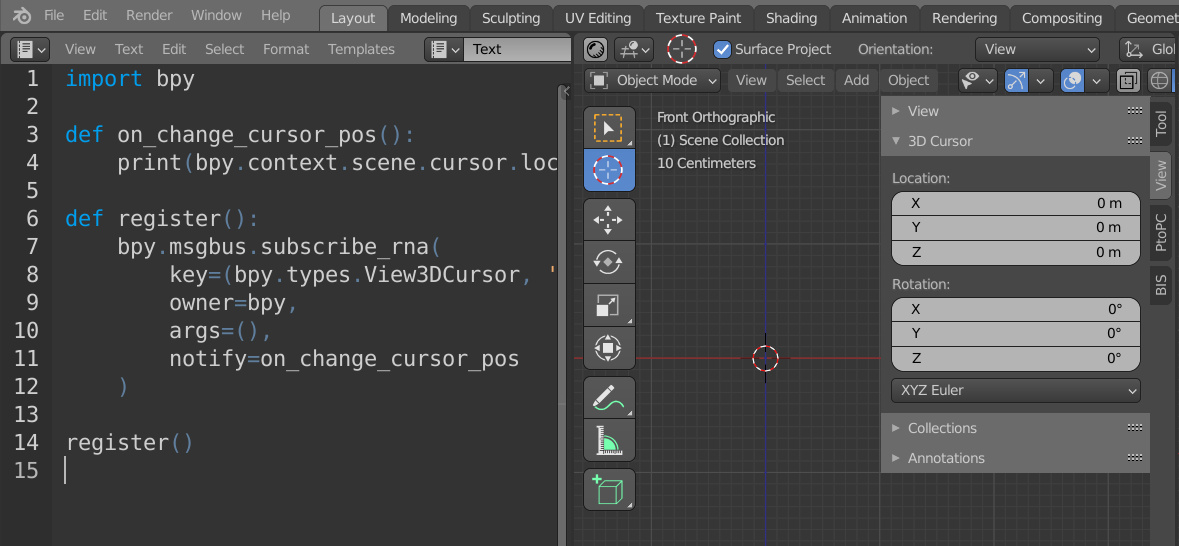Select the Add Cube tool
Image resolution: width=1179 pixels, height=546 pixels.
[610, 490]
